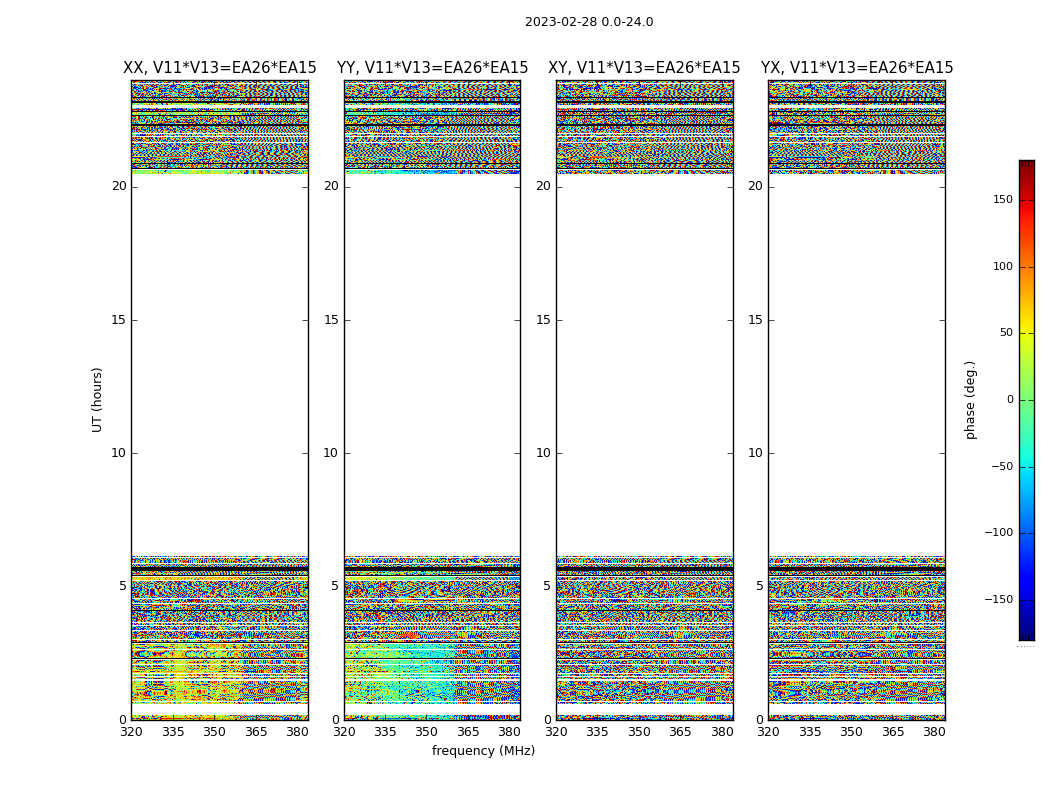Viewport: 1050px width, 800px height.
Task: Click the phase colorbar near 150 degrees
Action: (1027, 200)
